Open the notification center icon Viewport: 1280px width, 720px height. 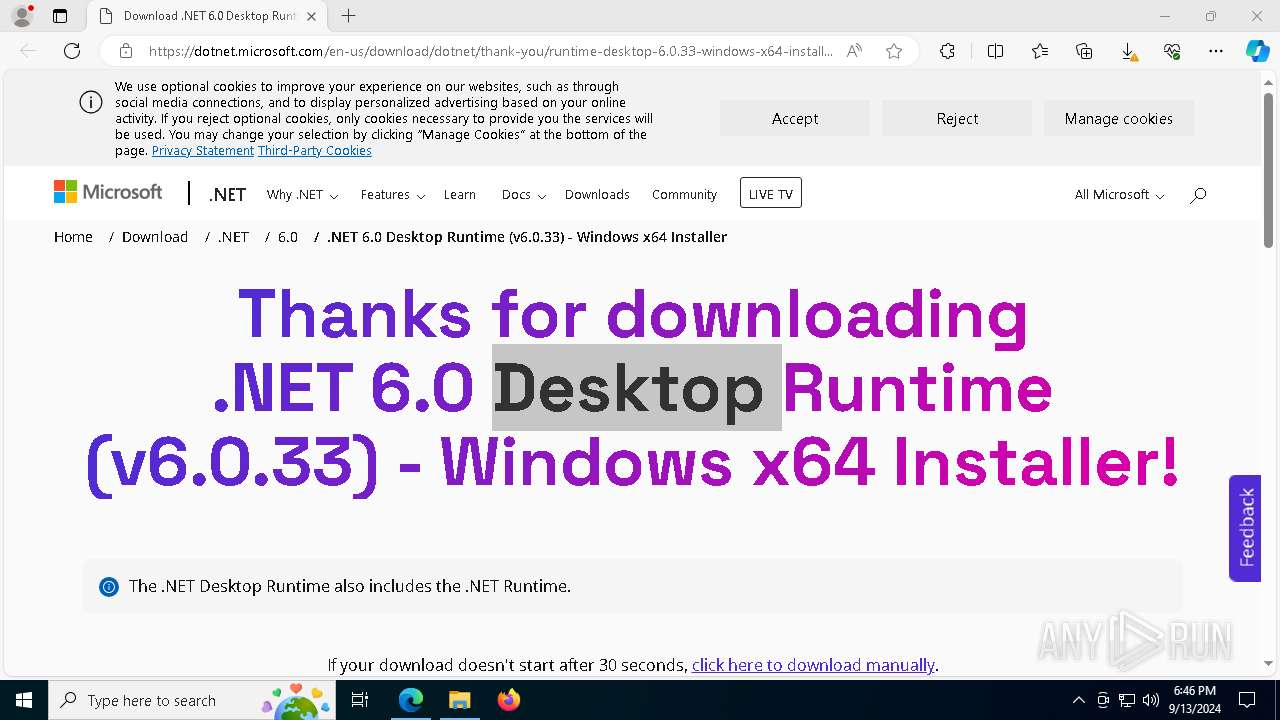coord(1247,700)
